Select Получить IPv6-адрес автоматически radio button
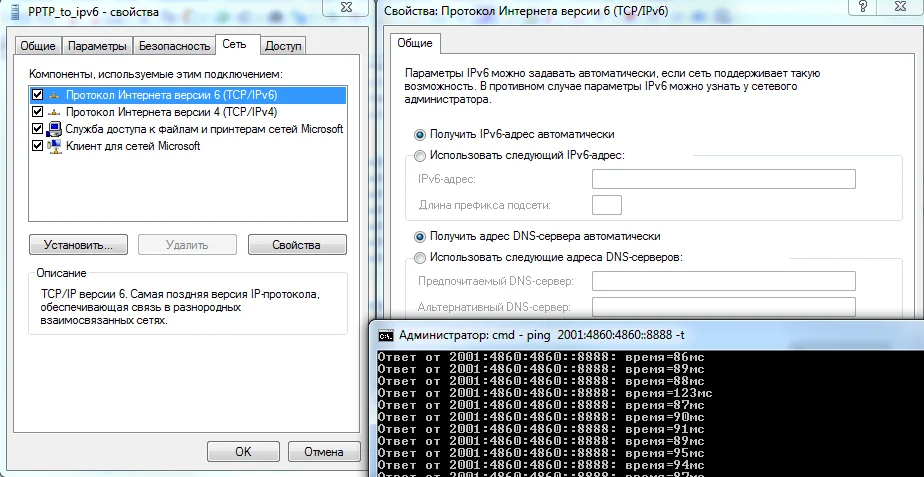 [420, 134]
